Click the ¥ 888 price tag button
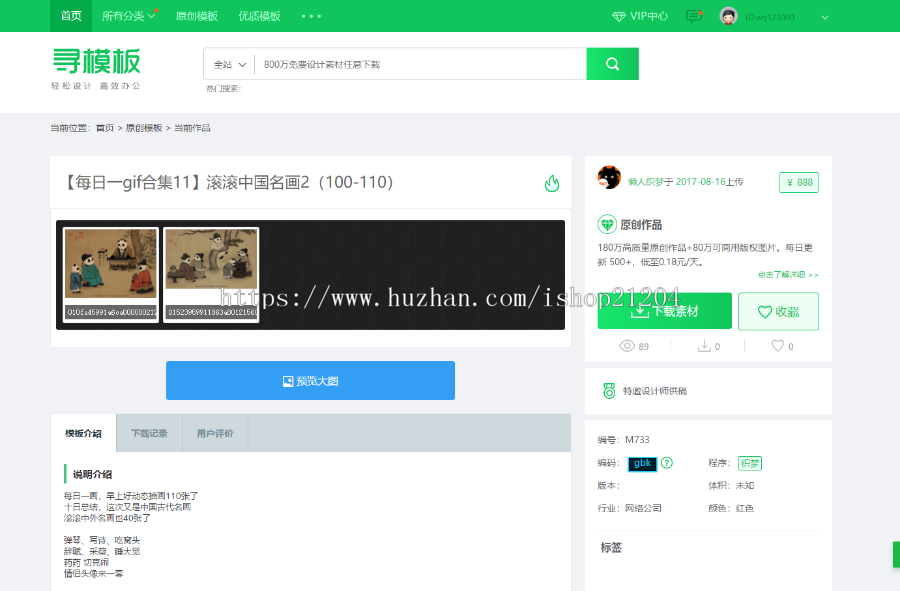Viewport: 900px width, 591px height. tap(799, 182)
